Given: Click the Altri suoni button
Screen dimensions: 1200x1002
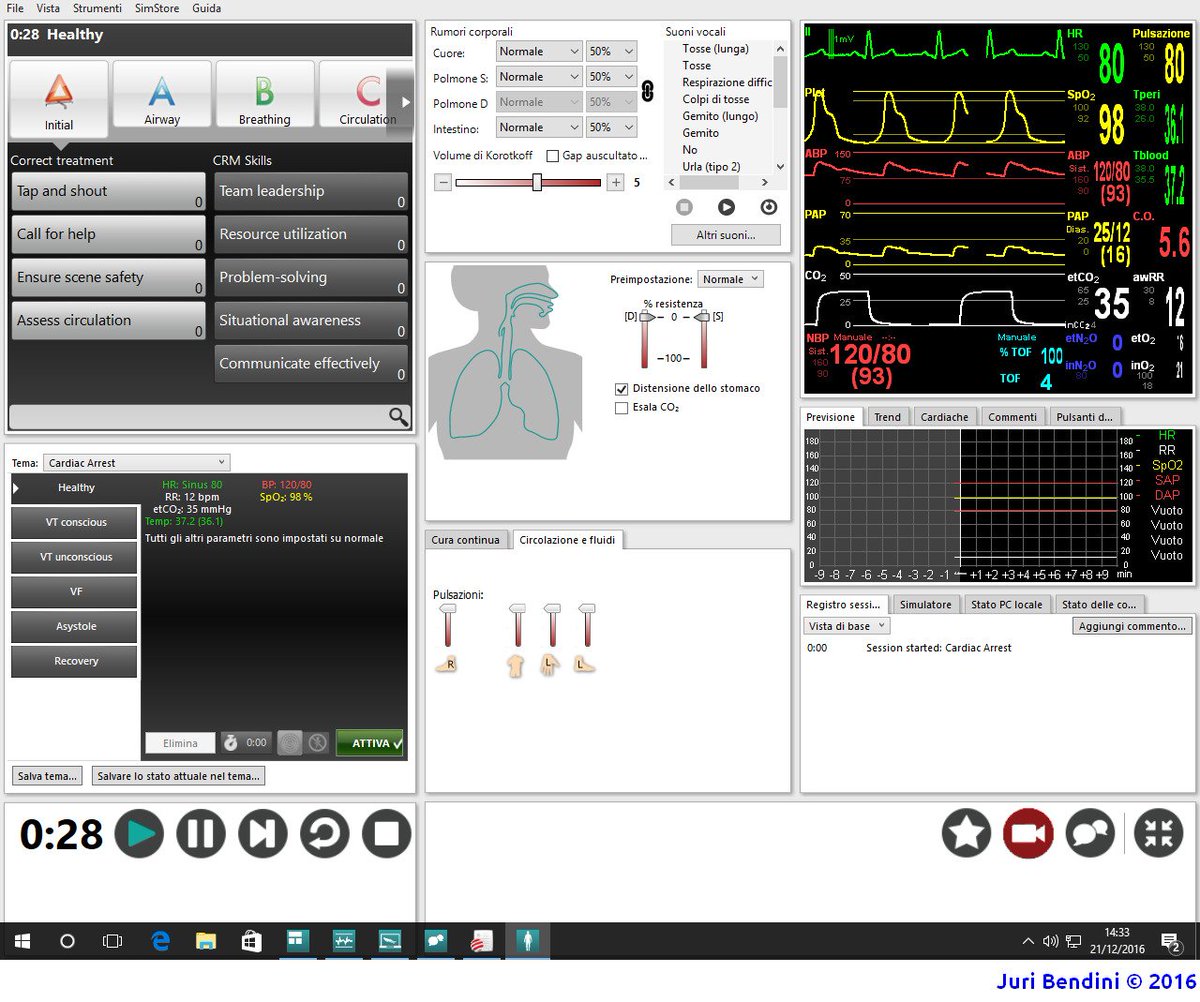Looking at the screenshot, I should tap(725, 234).
